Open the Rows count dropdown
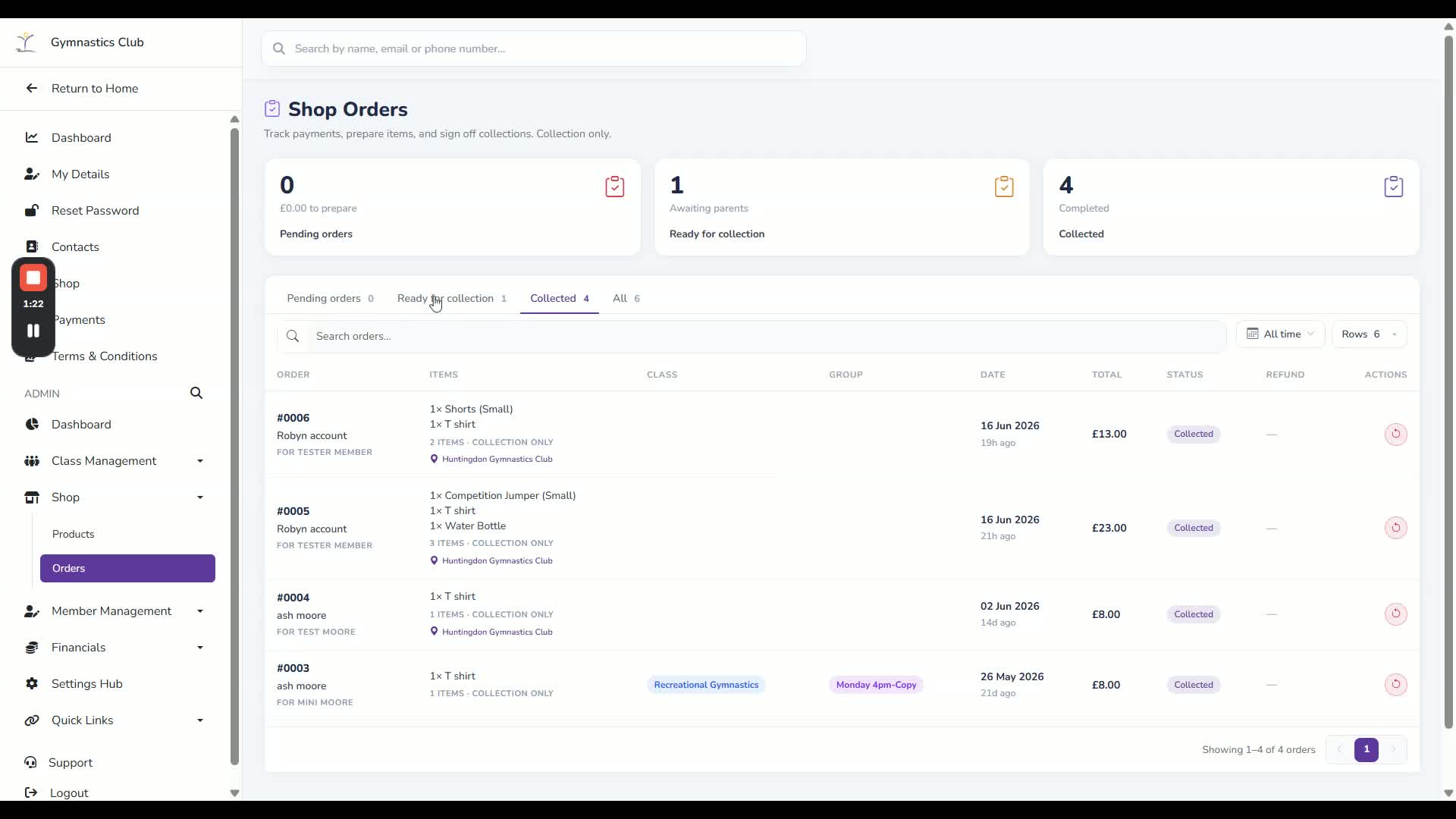 (1369, 334)
